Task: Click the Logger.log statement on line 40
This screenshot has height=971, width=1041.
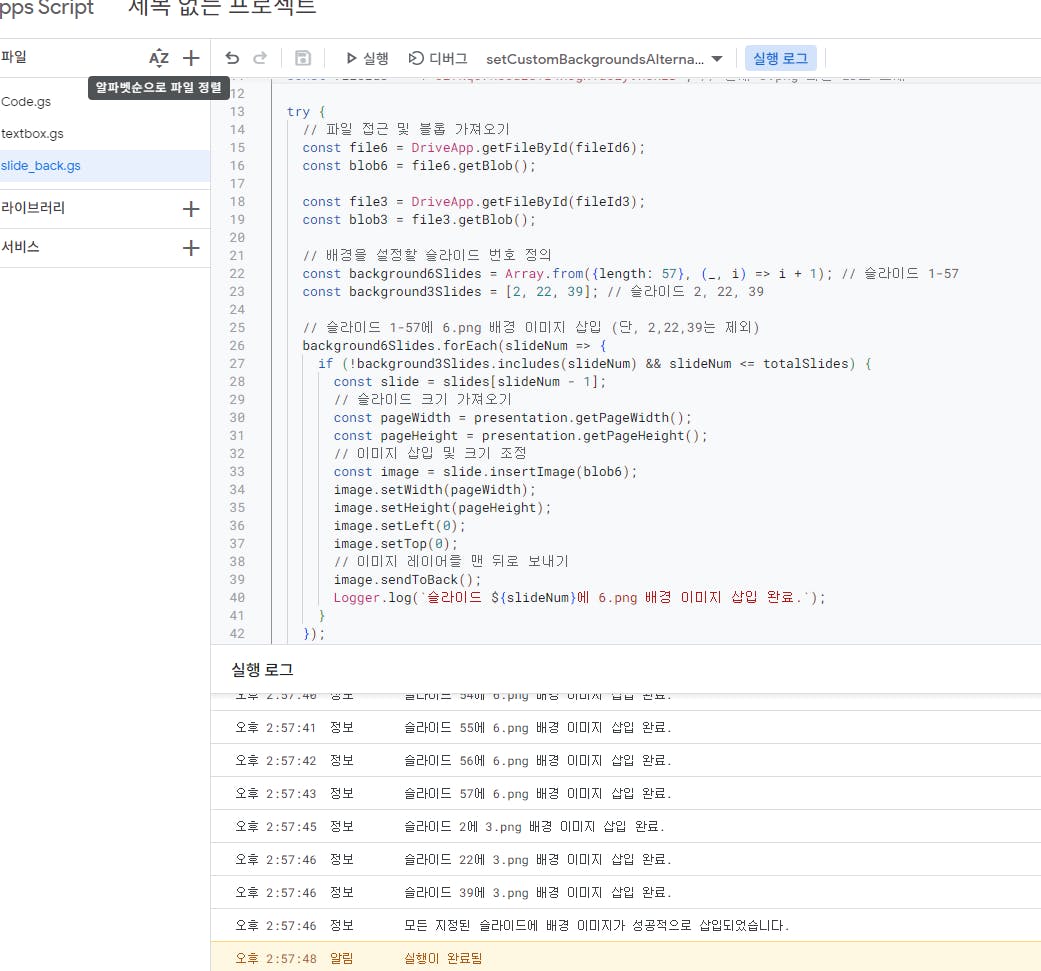Action: (579, 597)
